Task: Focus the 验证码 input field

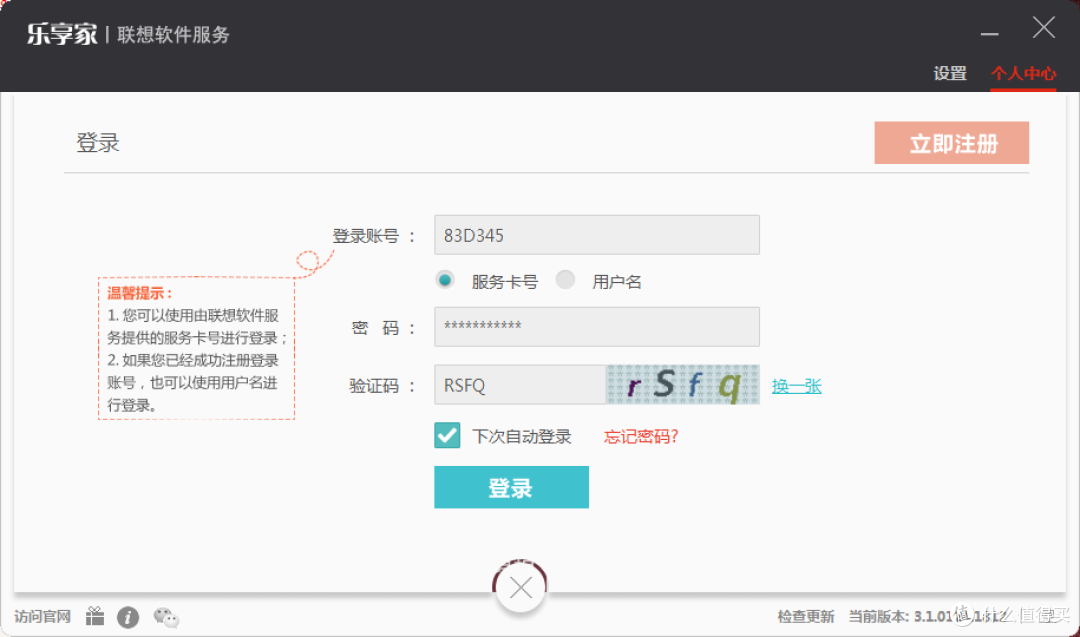Action: coord(520,384)
